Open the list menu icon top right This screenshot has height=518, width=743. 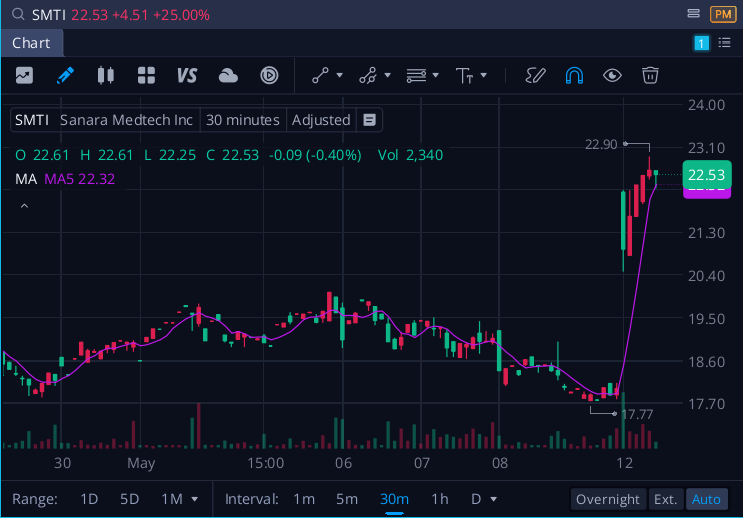click(x=725, y=43)
